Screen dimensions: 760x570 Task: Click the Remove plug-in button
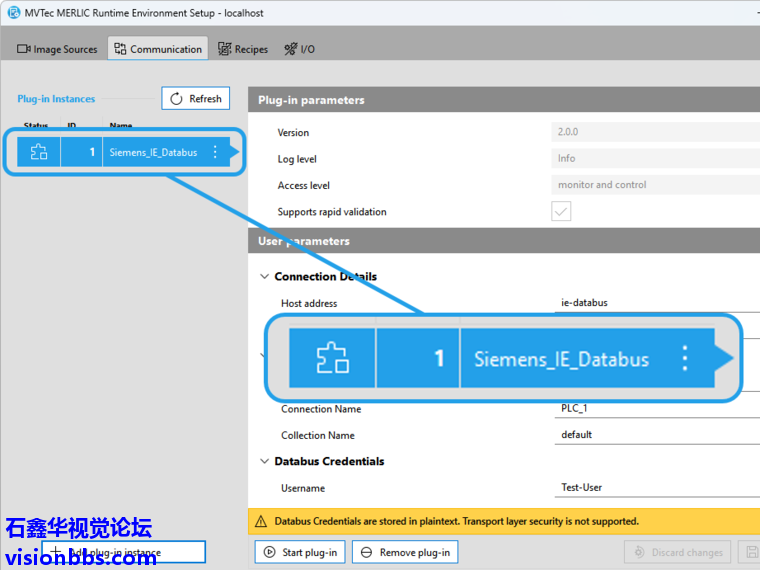click(x=405, y=552)
